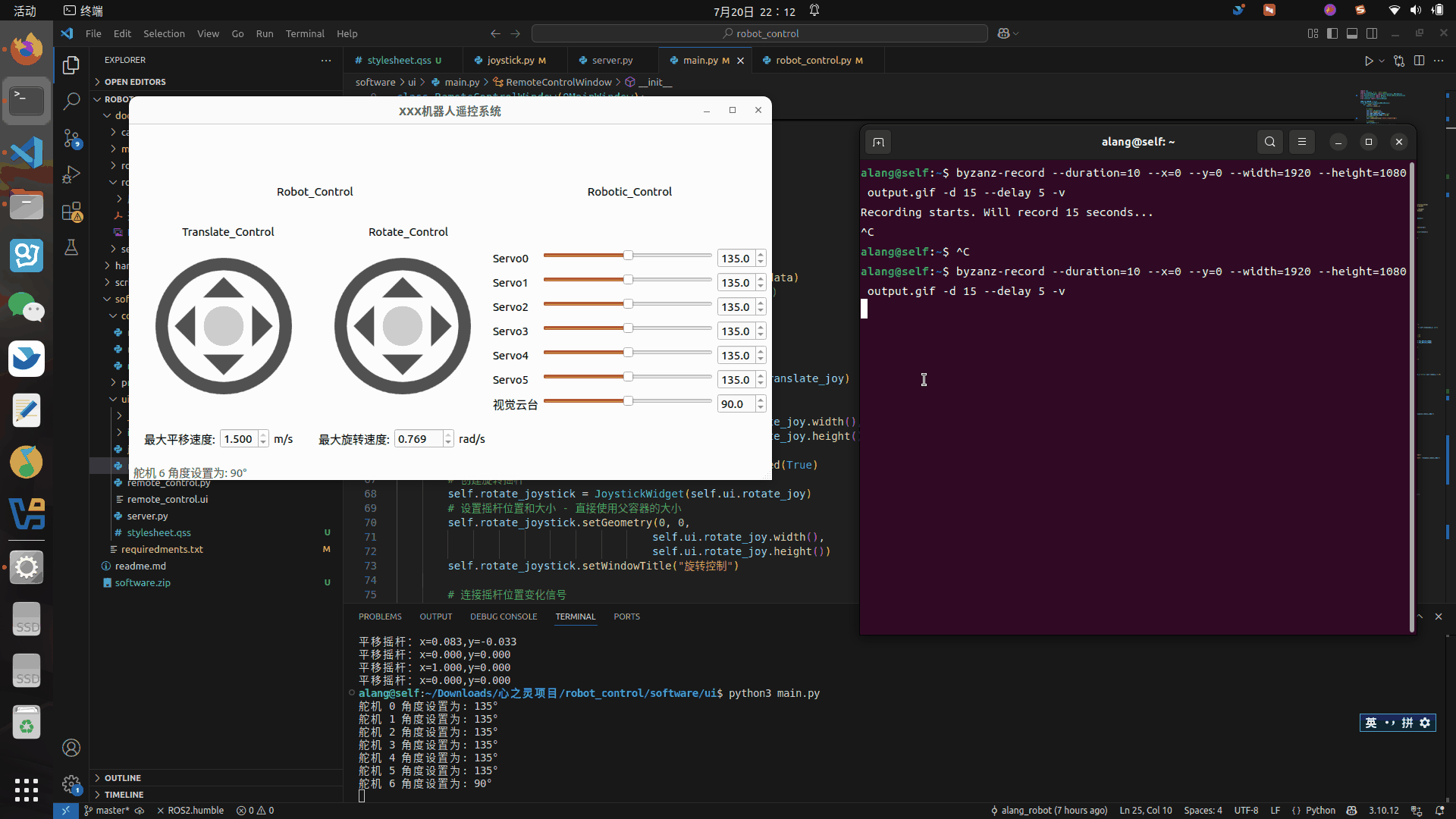The width and height of the screenshot is (1456, 819).
Task: Click terminal window search icon
Action: pos(1270,142)
